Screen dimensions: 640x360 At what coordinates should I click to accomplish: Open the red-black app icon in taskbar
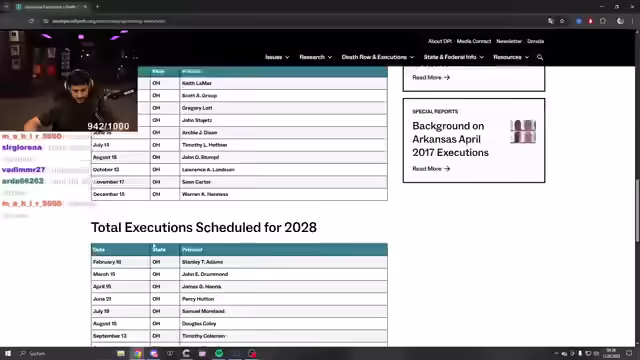pos(252,353)
